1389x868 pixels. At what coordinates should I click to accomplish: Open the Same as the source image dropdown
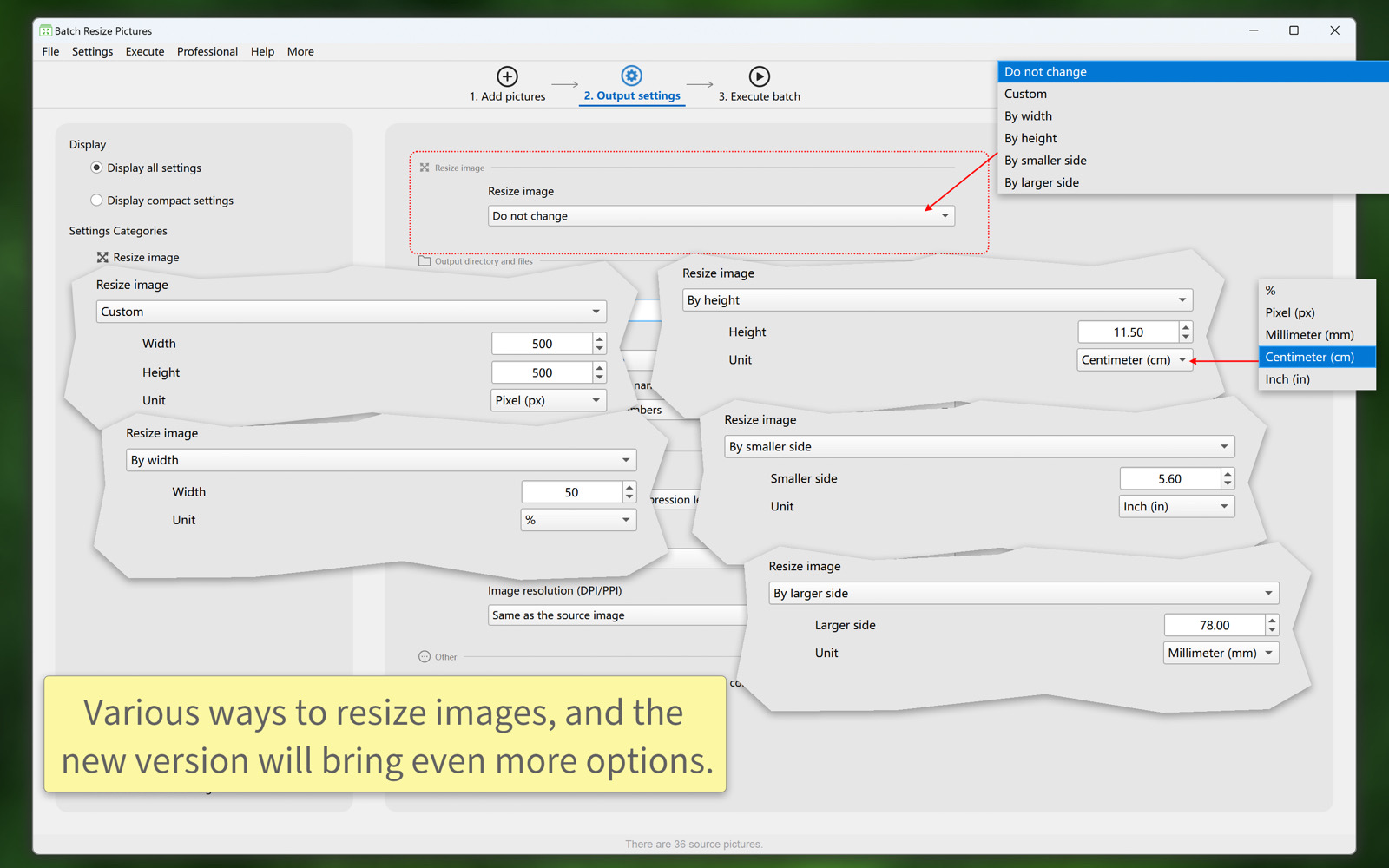click(x=617, y=615)
